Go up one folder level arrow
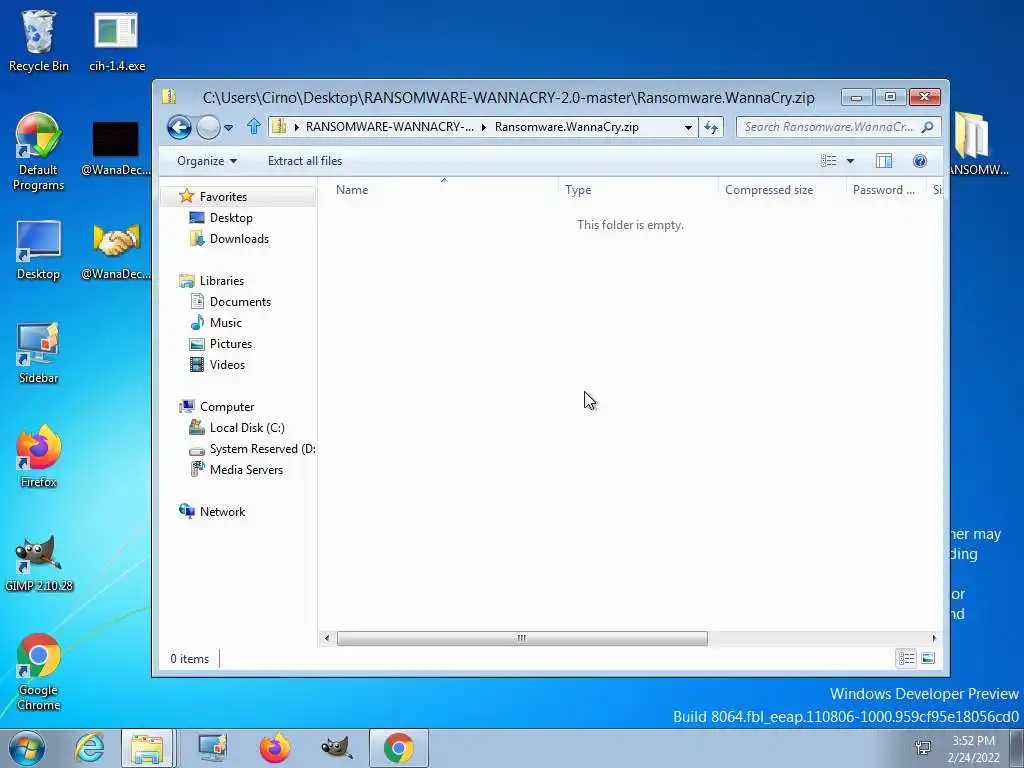The width and height of the screenshot is (1024, 768). 254,127
